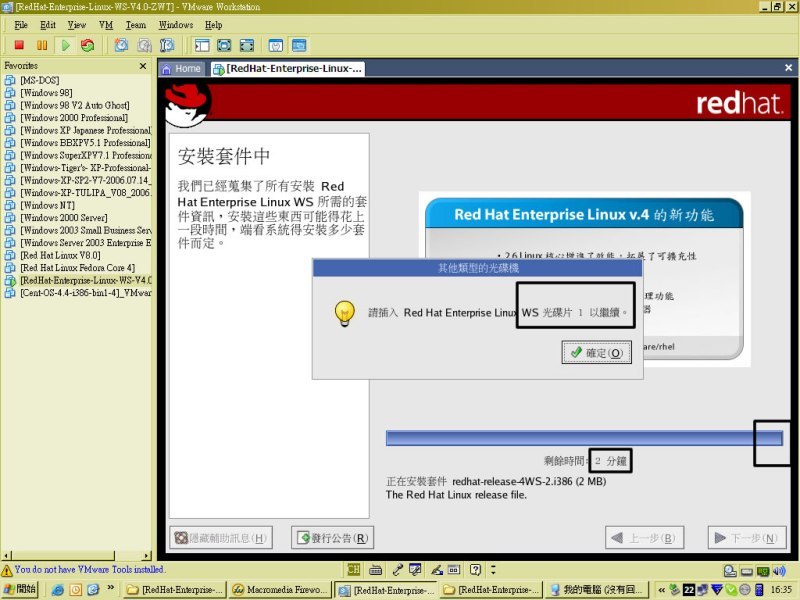The image size is (800, 600).
Task: Select [Windows 2003 Small Business Server] favorite
Action: (x=78, y=230)
